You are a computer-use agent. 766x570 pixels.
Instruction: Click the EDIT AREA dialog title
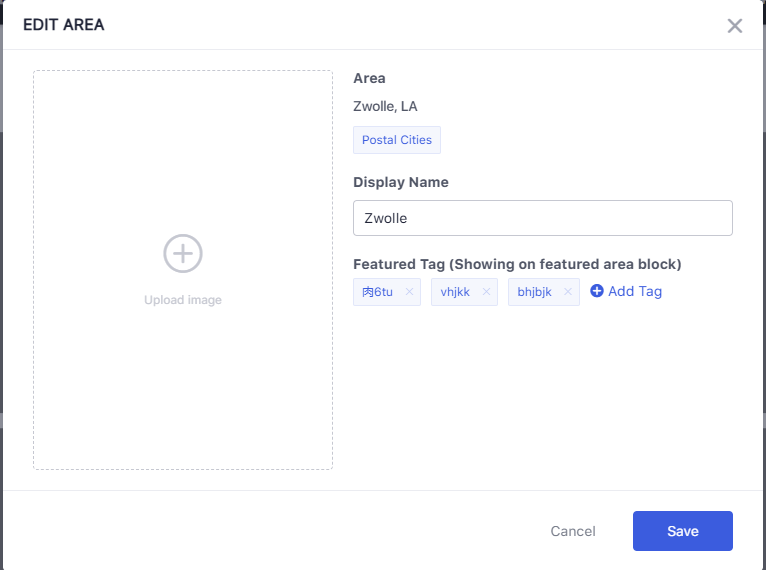tap(64, 24)
